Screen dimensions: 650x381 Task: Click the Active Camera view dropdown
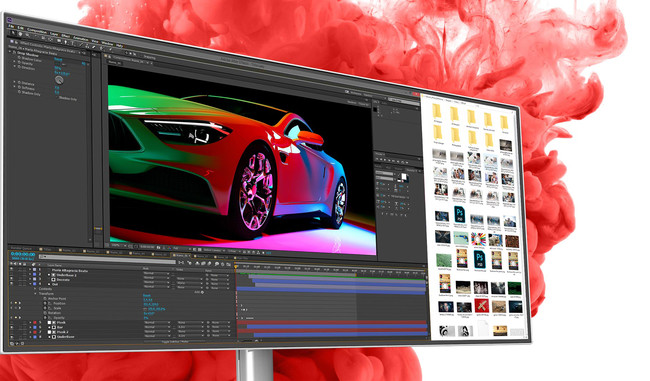coord(214,250)
